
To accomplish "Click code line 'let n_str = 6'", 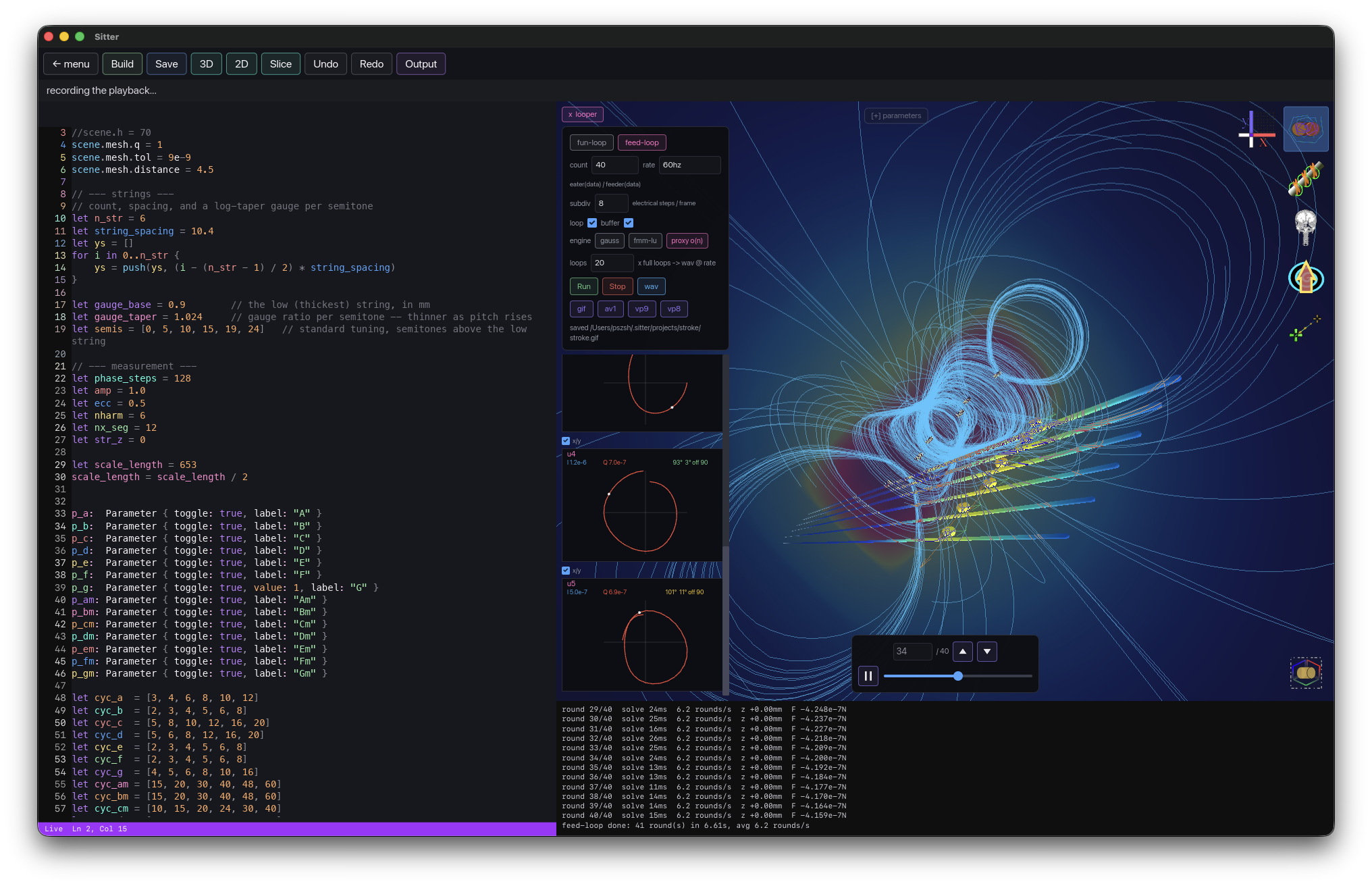I will [x=109, y=218].
